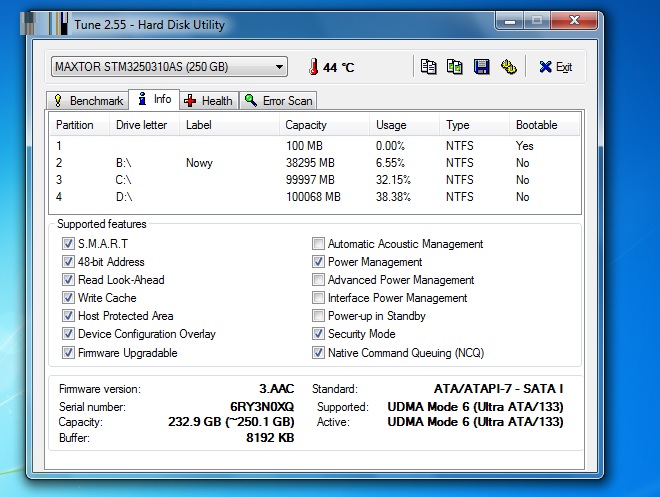Click the 8192 KB buffer value
This screenshot has height=497, width=660.
pos(270,438)
